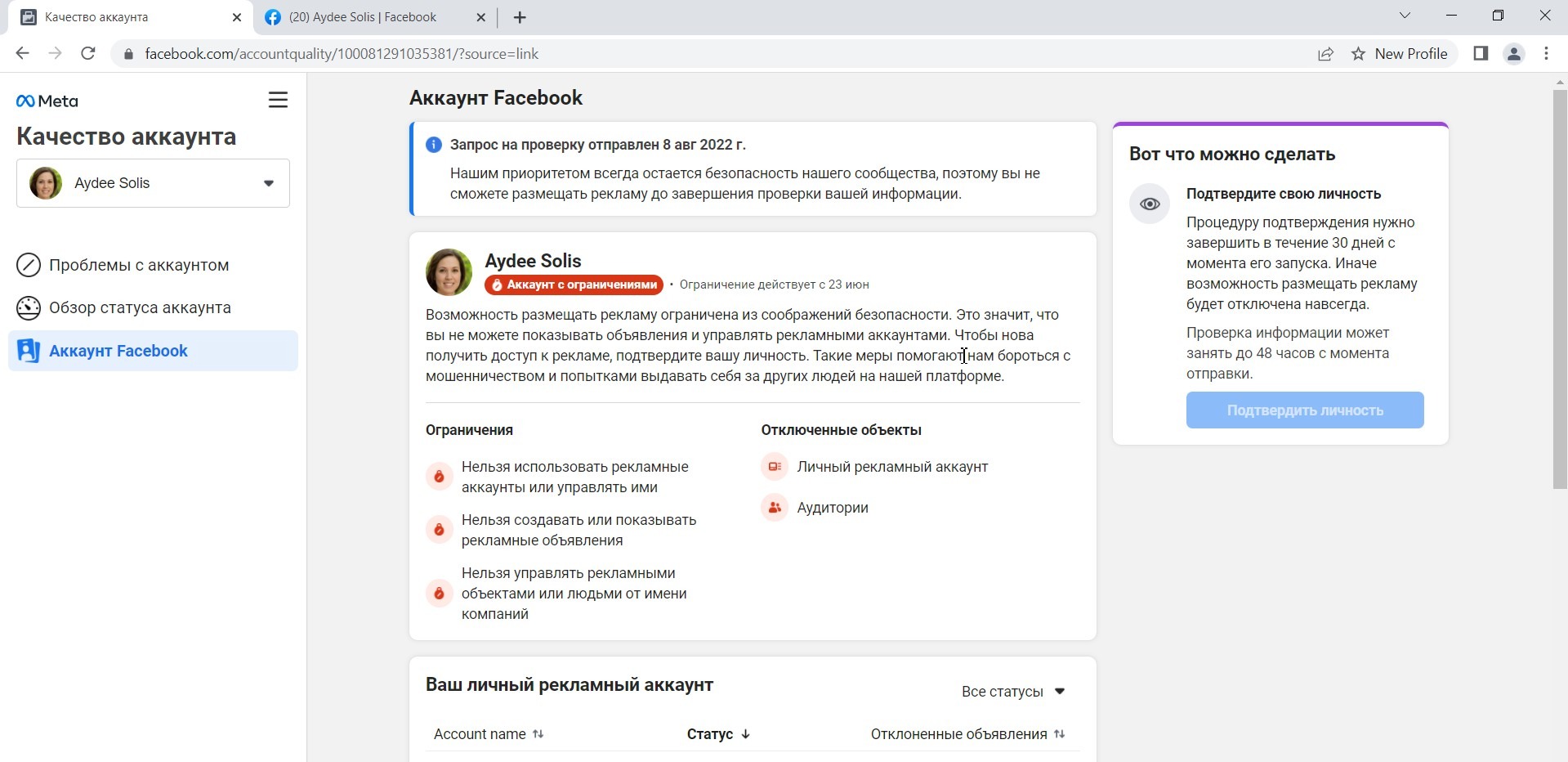Click the Отклоненные объявления column header
Screen dimensions: 1568x762
pyautogui.click(x=959, y=734)
